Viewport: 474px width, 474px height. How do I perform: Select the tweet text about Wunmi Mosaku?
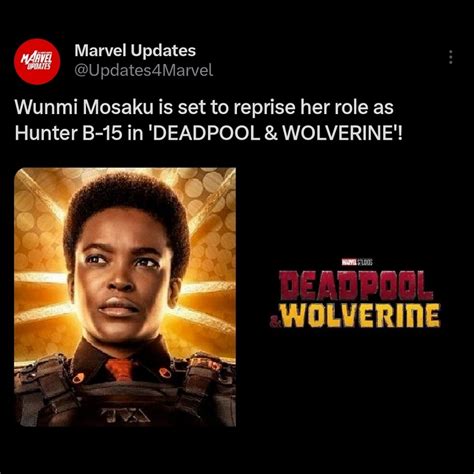[x=209, y=120]
